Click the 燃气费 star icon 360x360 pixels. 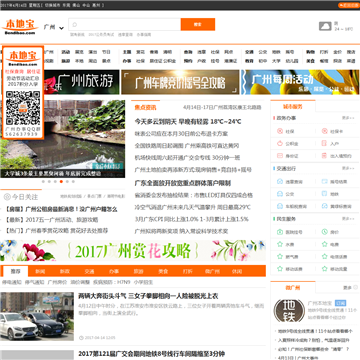pos(280,257)
